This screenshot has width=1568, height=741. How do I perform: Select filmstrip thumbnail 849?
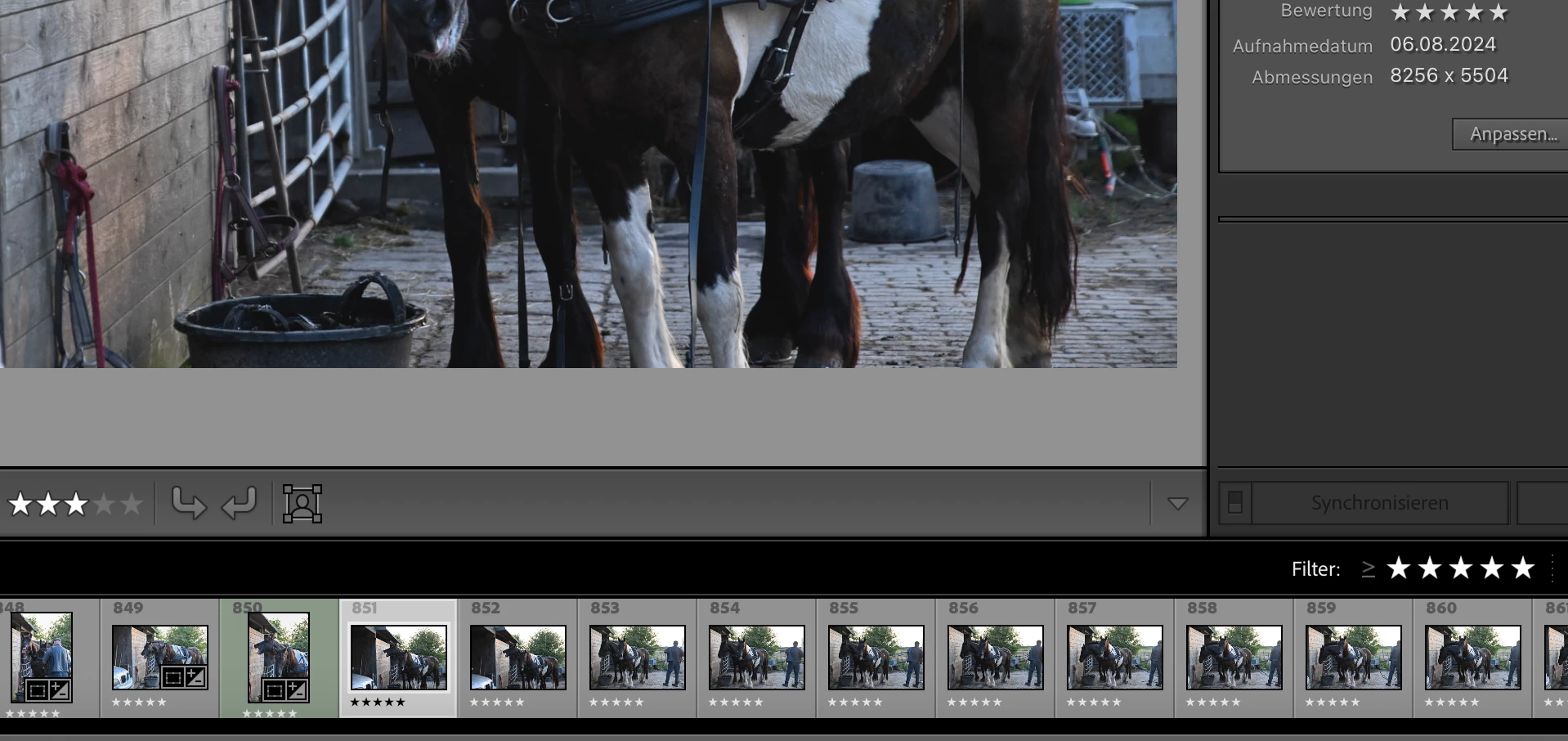click(x=159, y=658)
